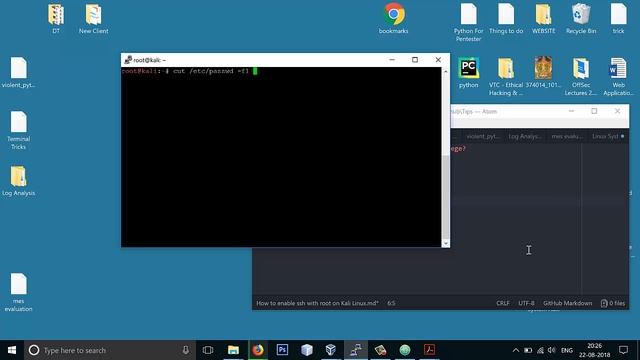This screenshot has width=640, height=360.
Task: Launch the PyCharm python shortcut
Action: [x=468, y=73]
